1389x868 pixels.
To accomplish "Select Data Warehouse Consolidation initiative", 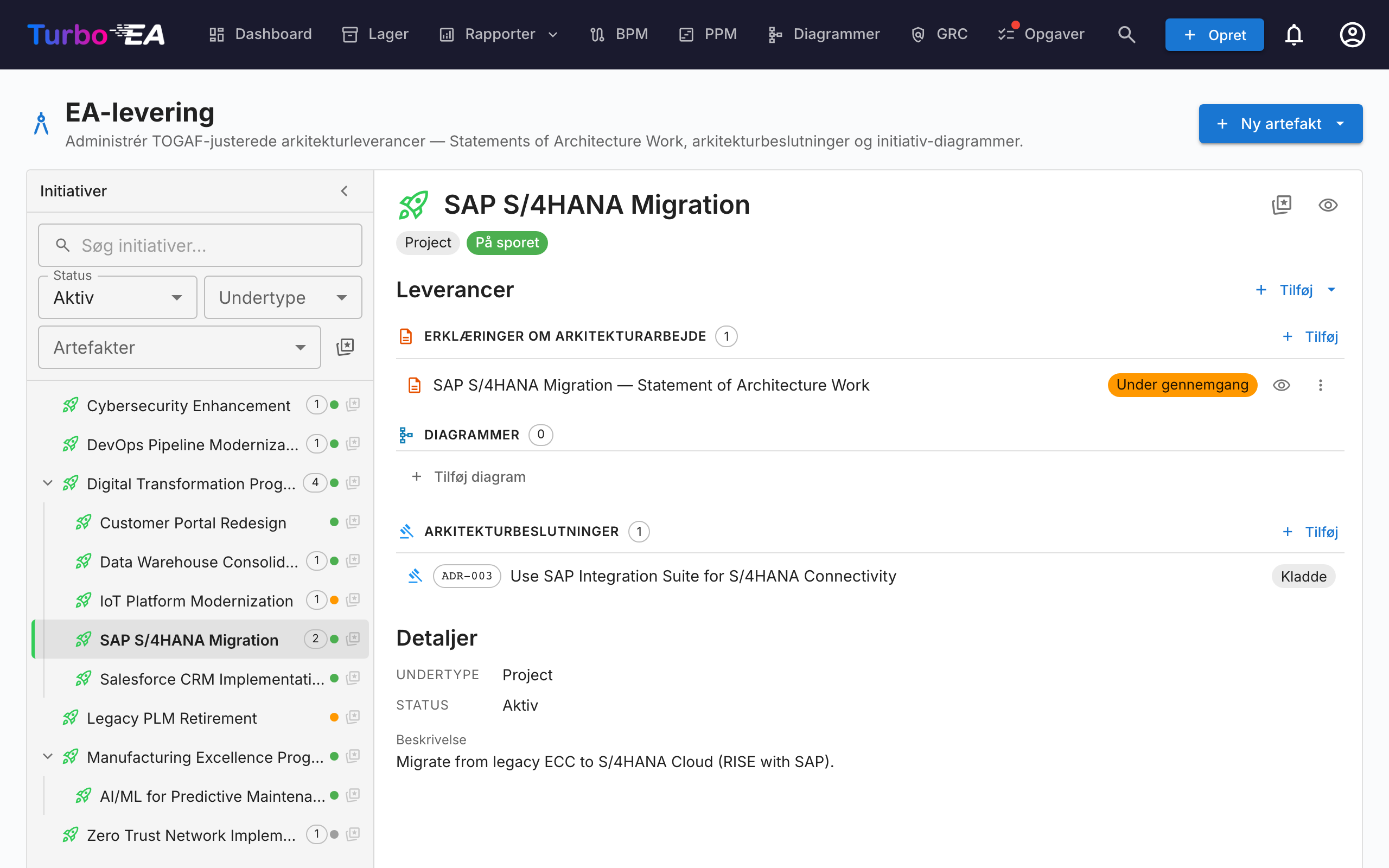I will coord(199,561).
